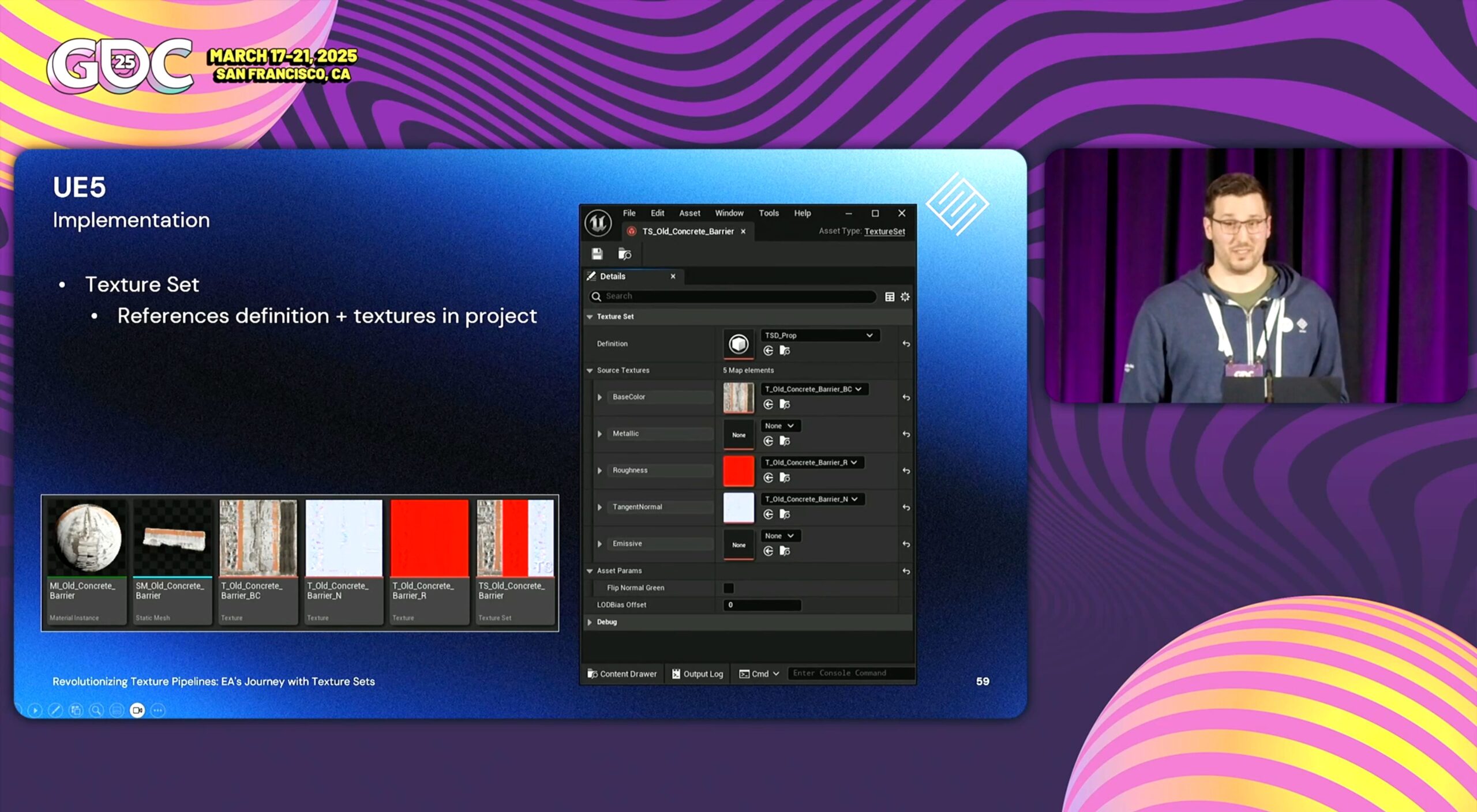Click the TextureSet asset type link
This screenshot has width=1477, height=812.
(884, 231)
